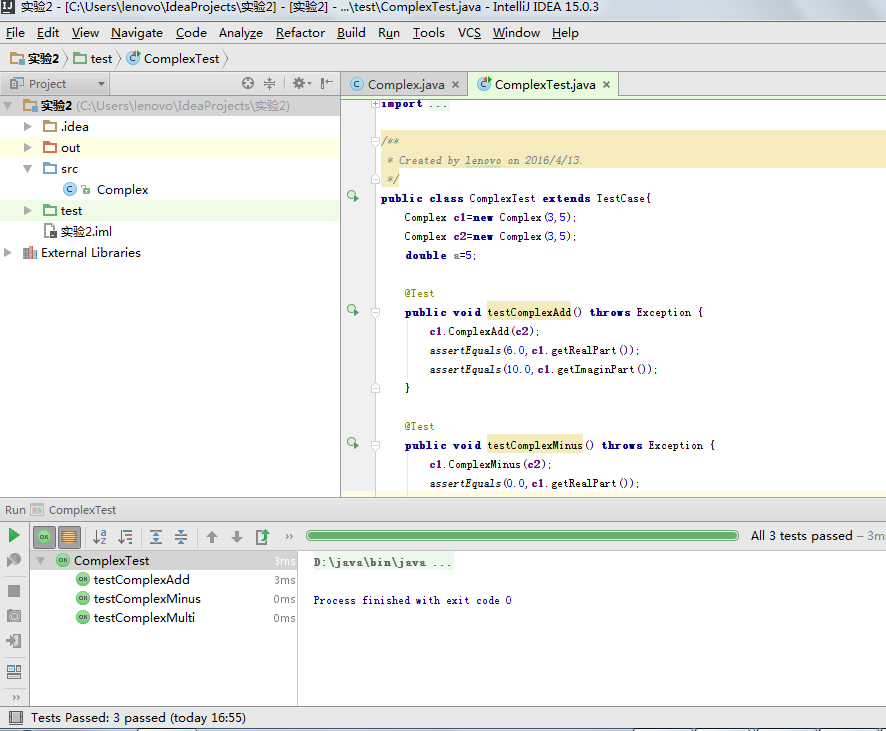The height and width of the screenshot is (731, 886).
Task: Click restore layout icon in run sidebar
Action: click(14, 671)
